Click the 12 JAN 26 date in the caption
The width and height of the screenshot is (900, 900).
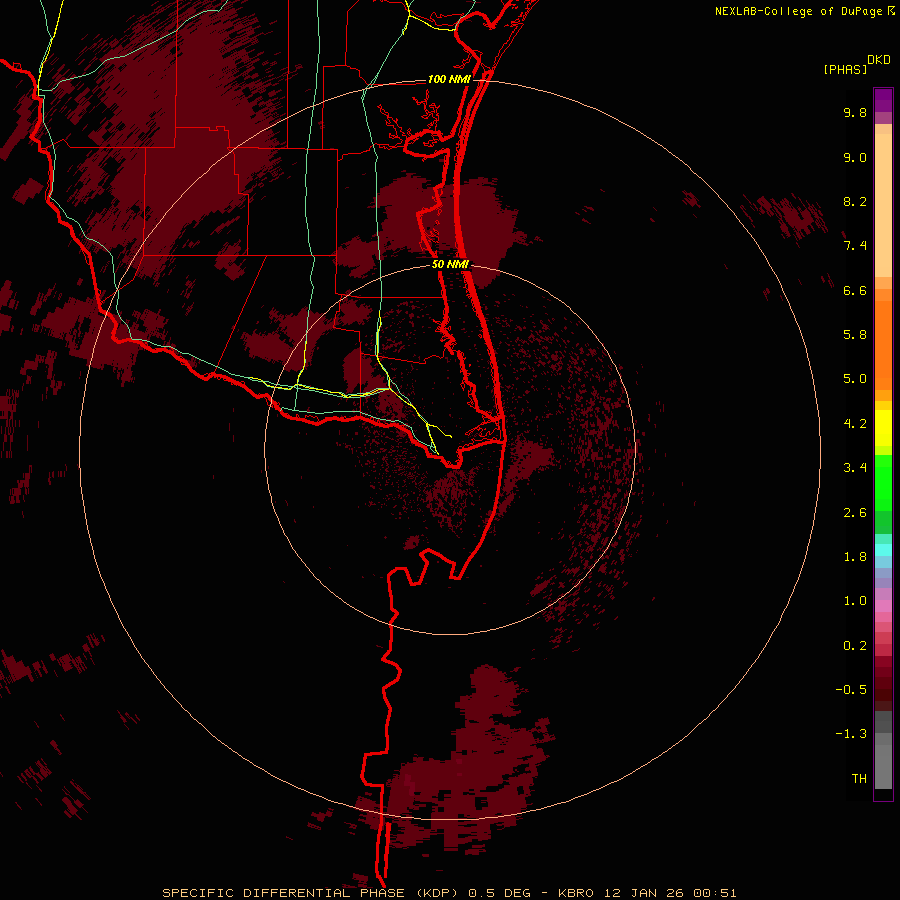click(x=643, y=893)
